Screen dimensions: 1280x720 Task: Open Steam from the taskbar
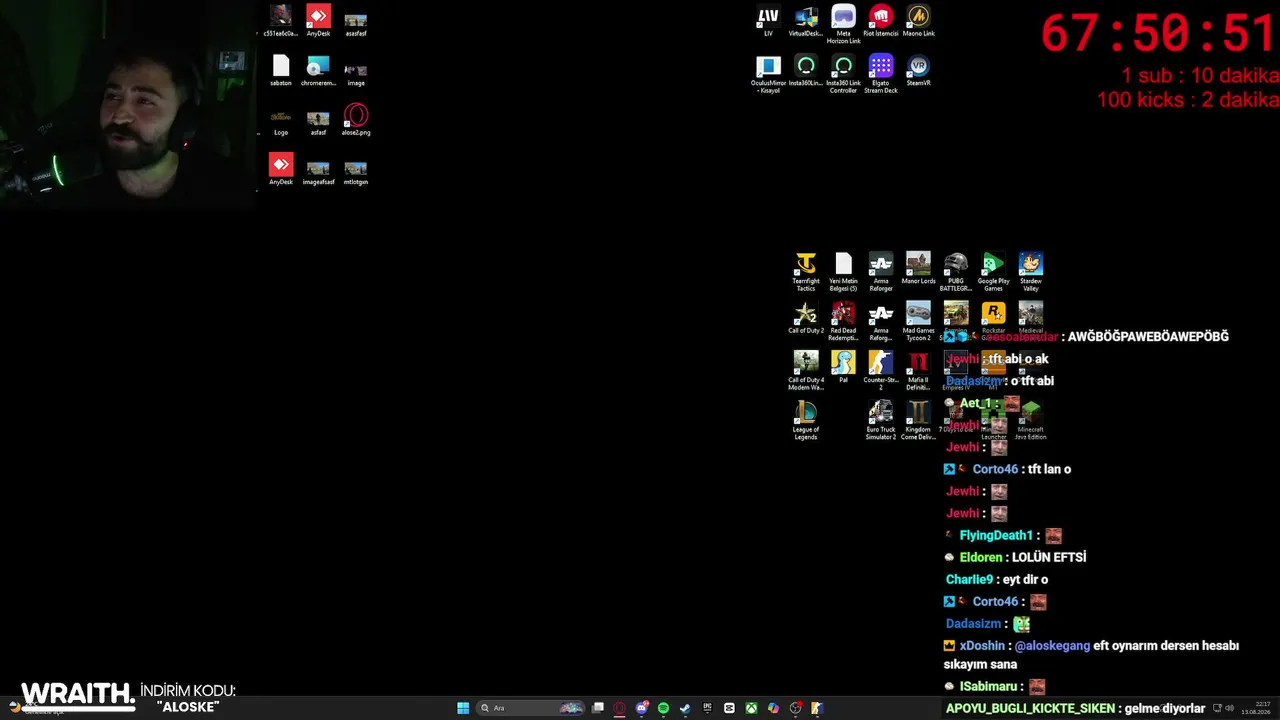pos(685,708)
